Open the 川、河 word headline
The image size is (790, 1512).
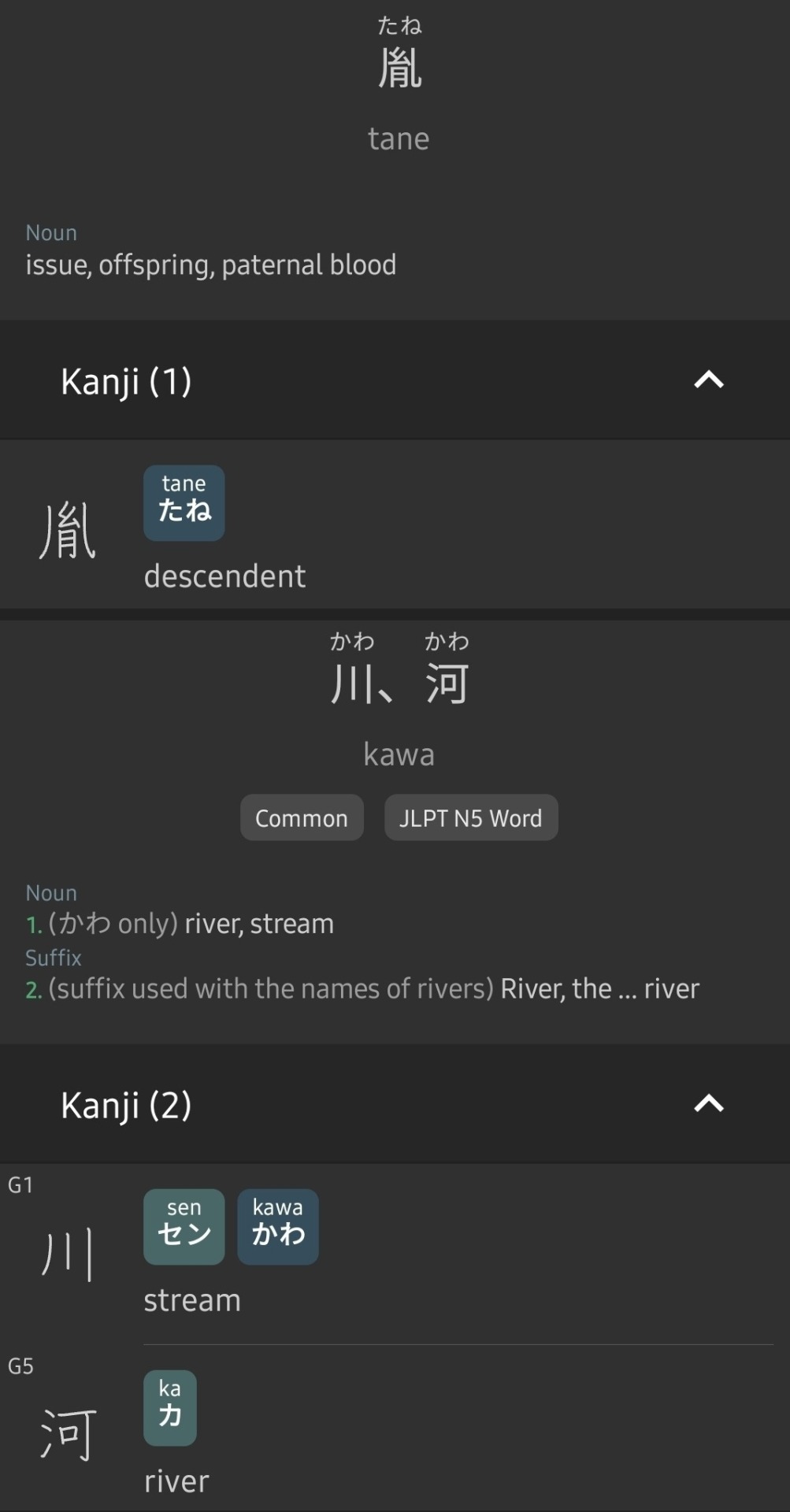click(399, 683)
